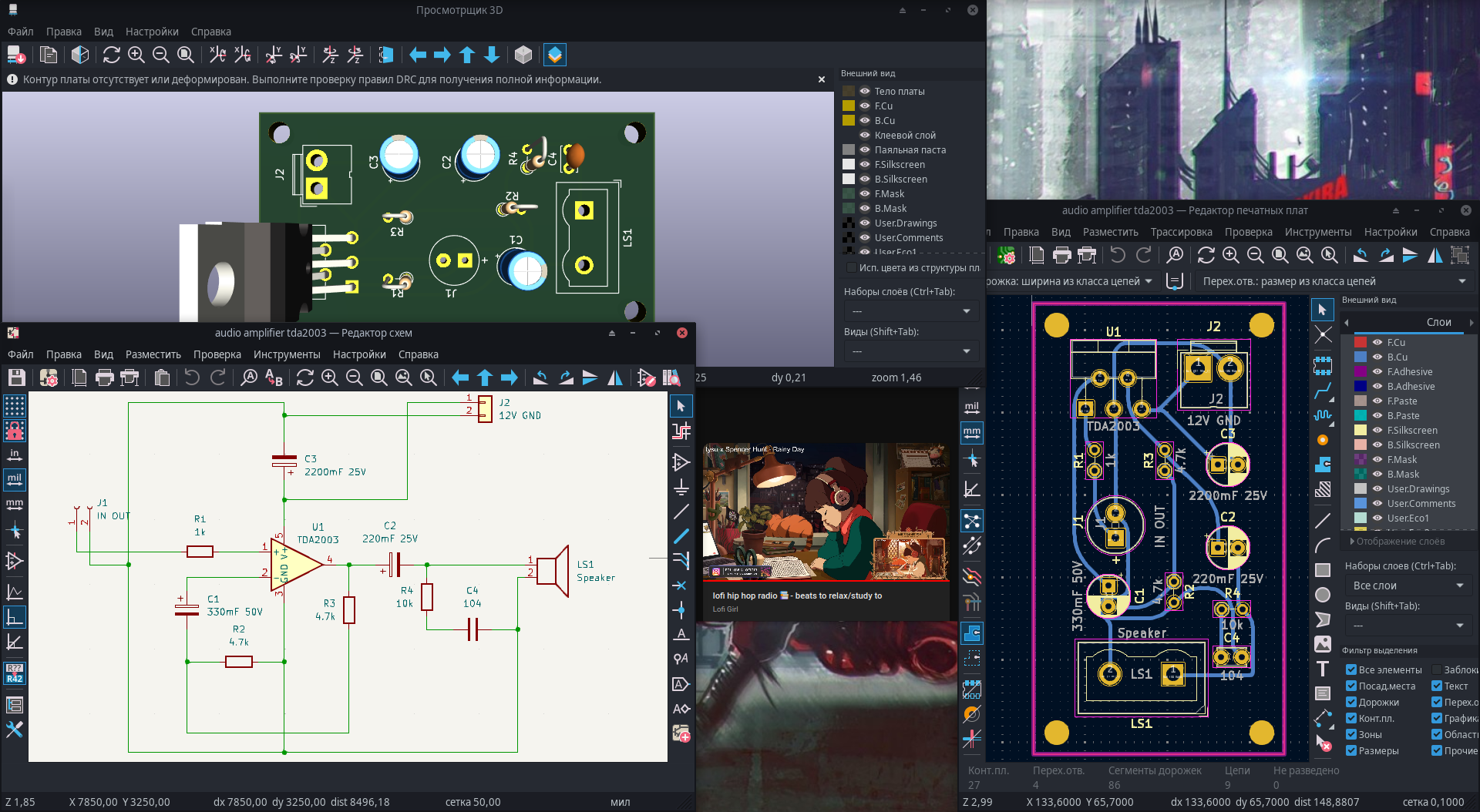The height and width of the screenshot is (812, 1480).
Task: Open Инструменты menu in PCB editor
Action: [x=1318, y=232]
